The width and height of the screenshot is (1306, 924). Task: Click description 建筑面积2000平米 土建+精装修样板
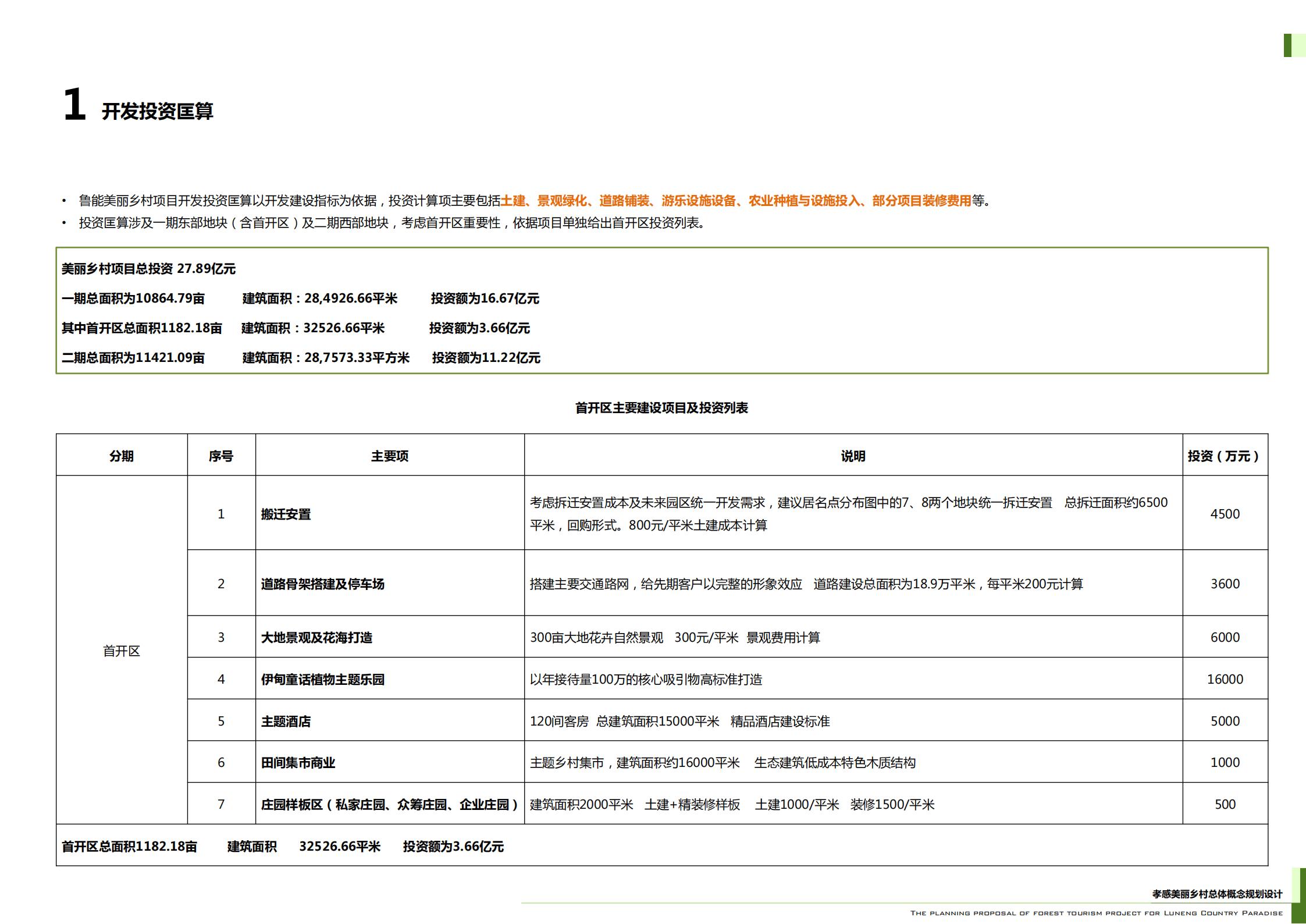[x=732, y=804]
